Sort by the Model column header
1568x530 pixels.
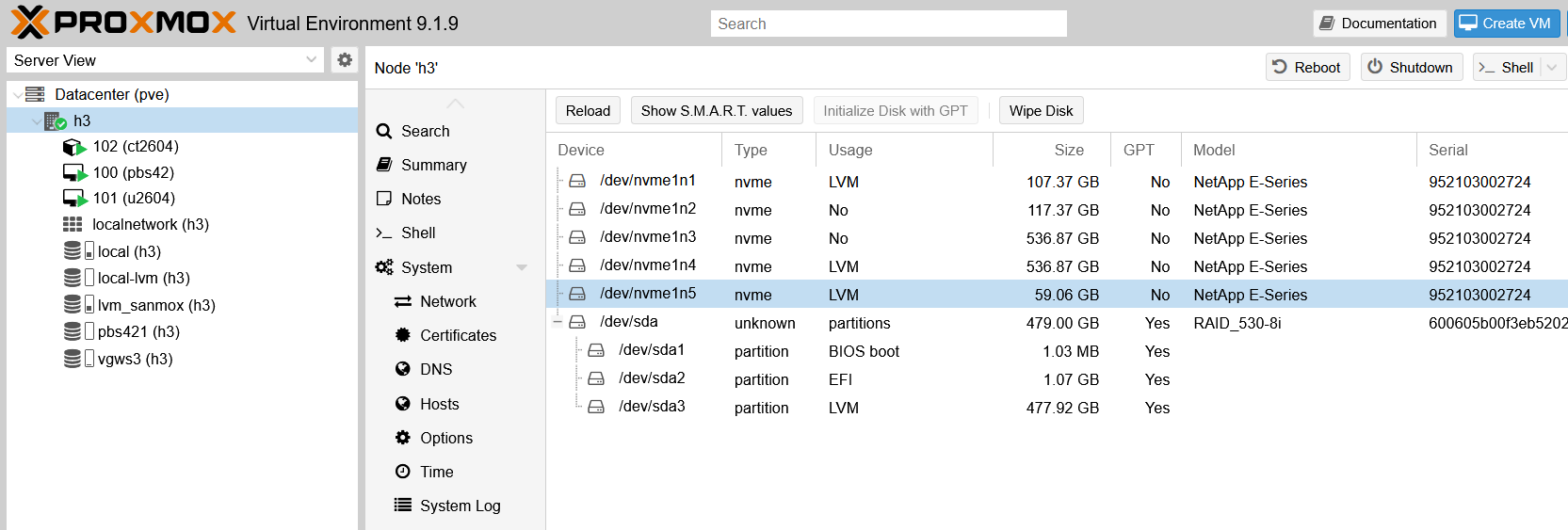point(1299,150)
